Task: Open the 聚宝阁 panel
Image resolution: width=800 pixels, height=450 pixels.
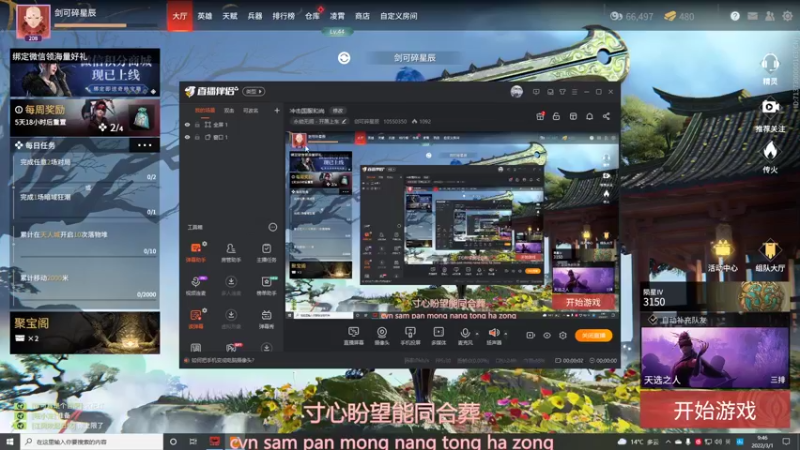Action: click(85, 332)
